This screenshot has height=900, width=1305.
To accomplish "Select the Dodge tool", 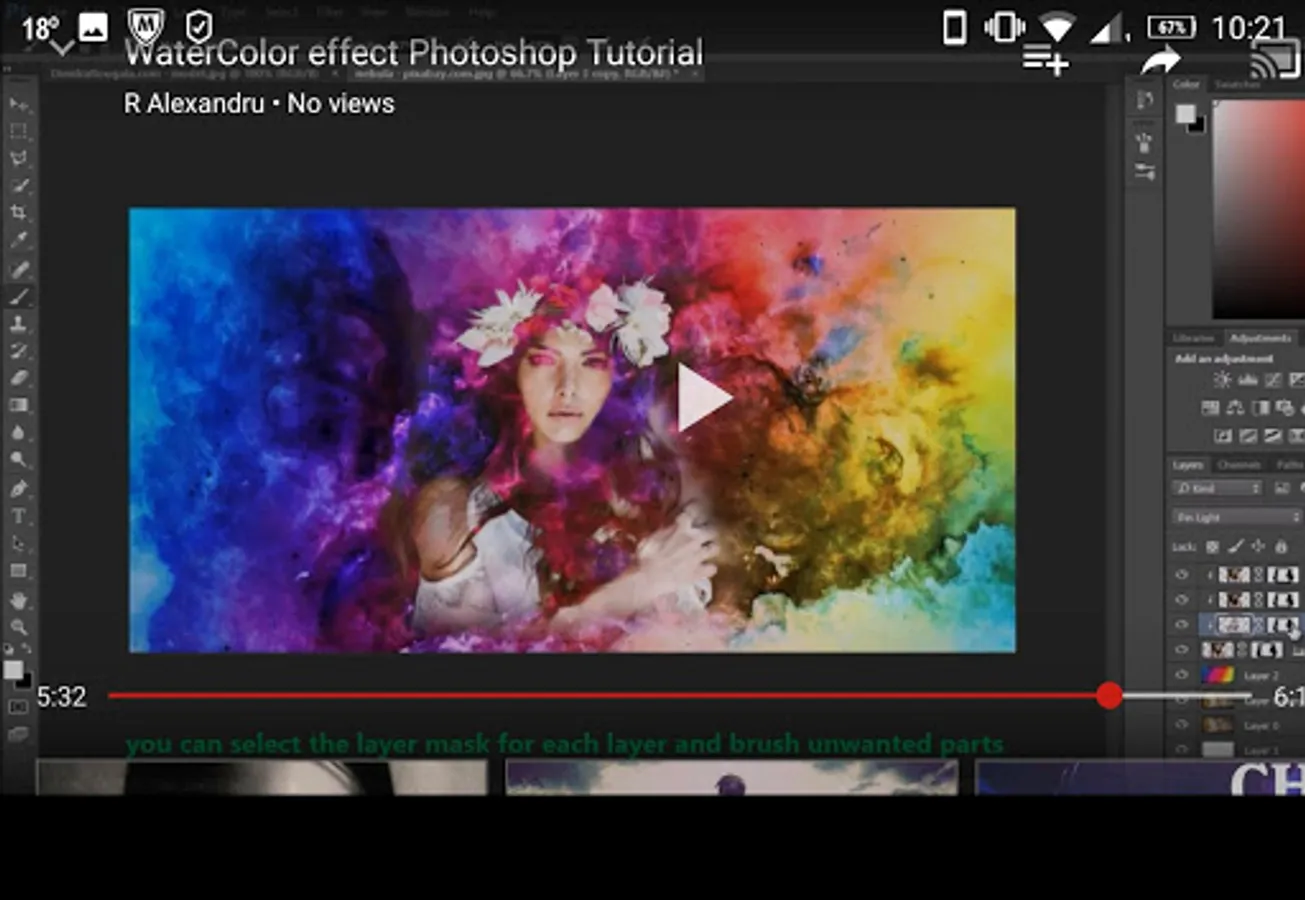I will tap(19, 460).
